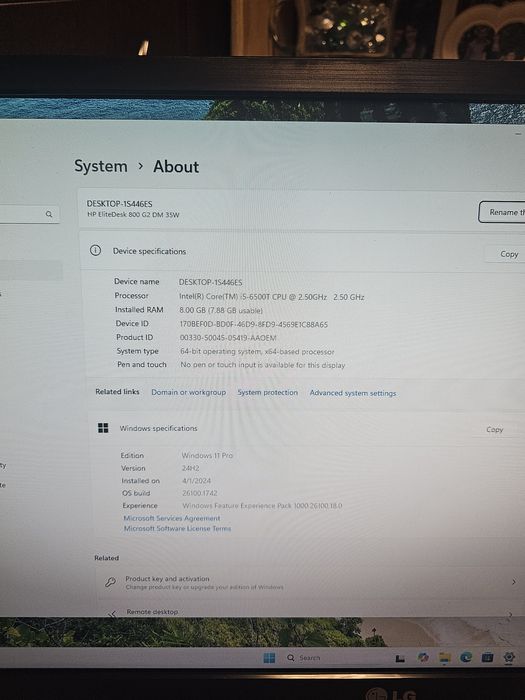
Task: Open Microsoft Store from the taskbar
Action: pos(488,657)
